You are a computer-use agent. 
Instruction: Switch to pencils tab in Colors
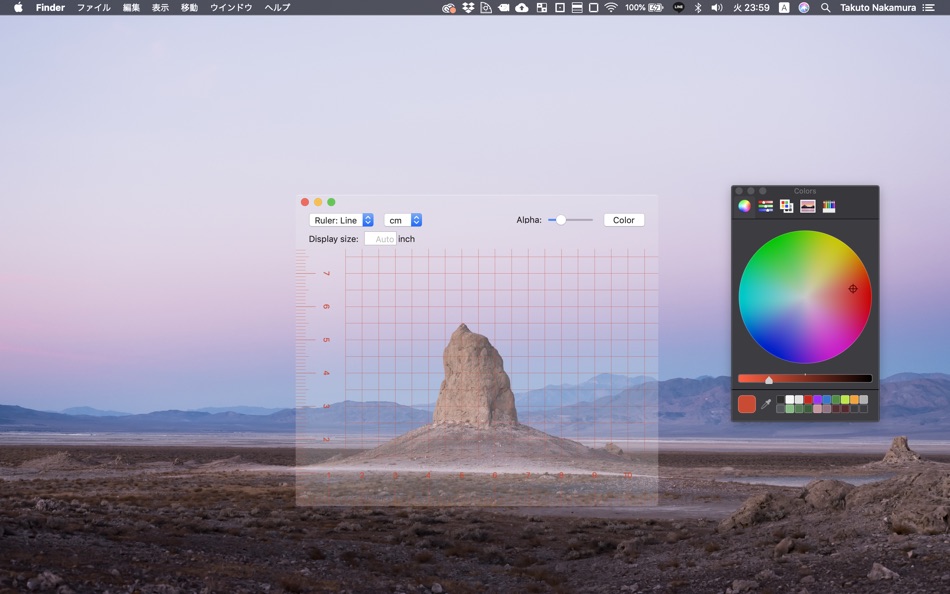pos(829,206)
